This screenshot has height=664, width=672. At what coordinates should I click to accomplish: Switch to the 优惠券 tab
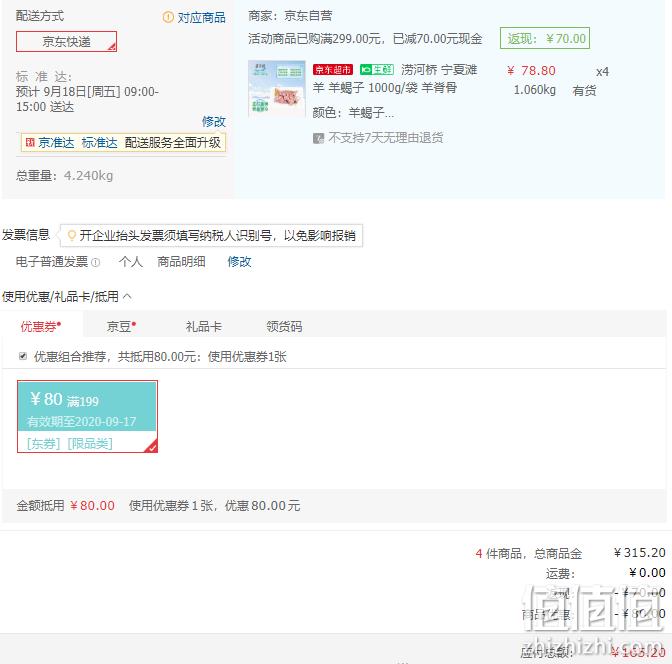point(41,326)
